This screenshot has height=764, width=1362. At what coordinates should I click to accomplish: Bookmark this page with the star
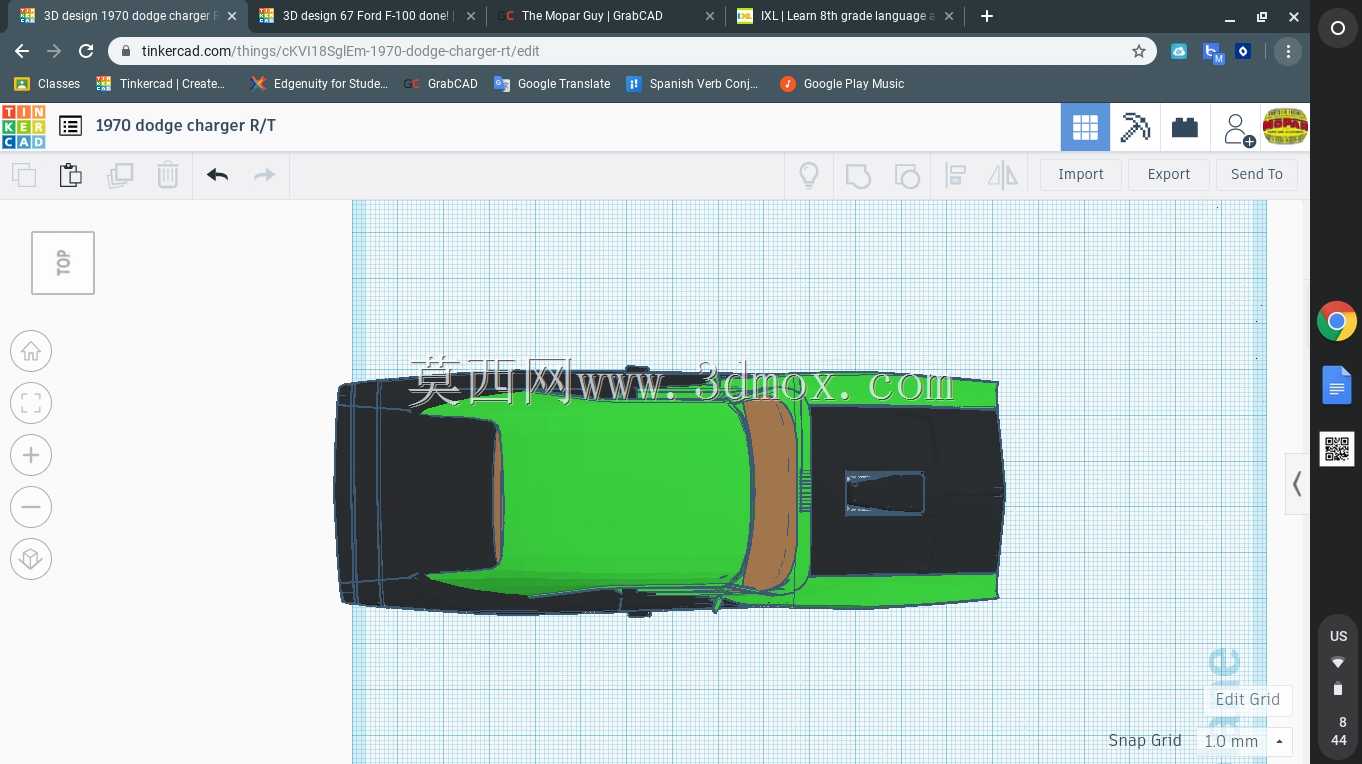(x=1139, y=51)
